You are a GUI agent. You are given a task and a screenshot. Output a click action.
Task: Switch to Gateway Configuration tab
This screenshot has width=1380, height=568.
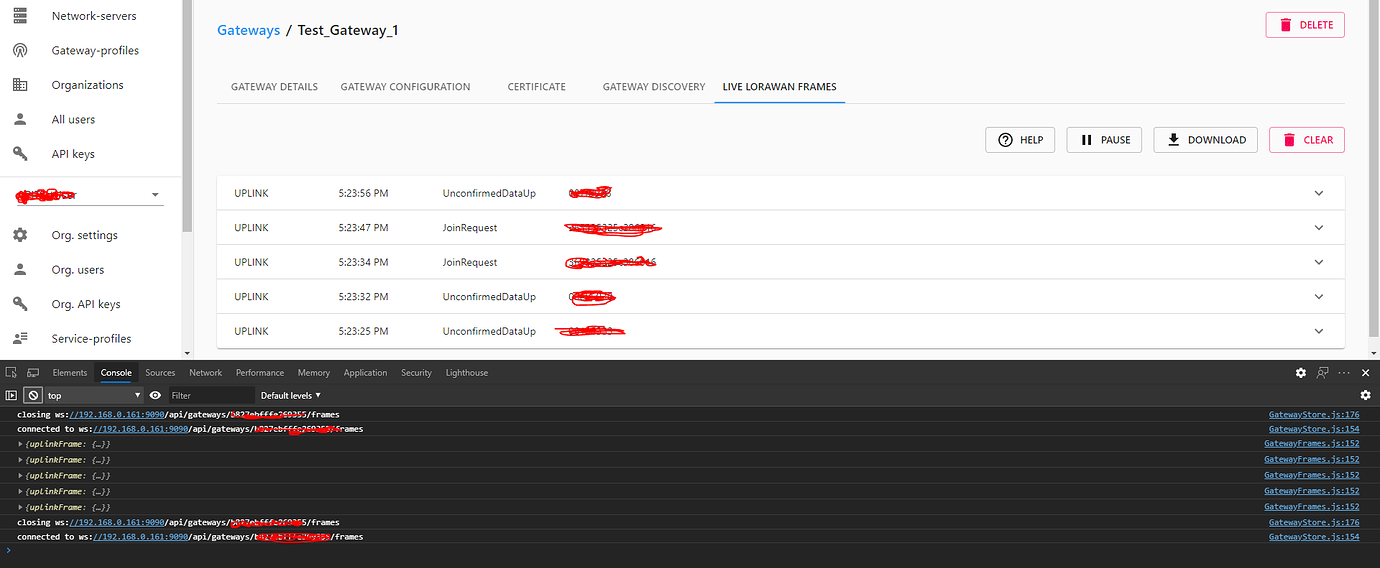point(405,87)
